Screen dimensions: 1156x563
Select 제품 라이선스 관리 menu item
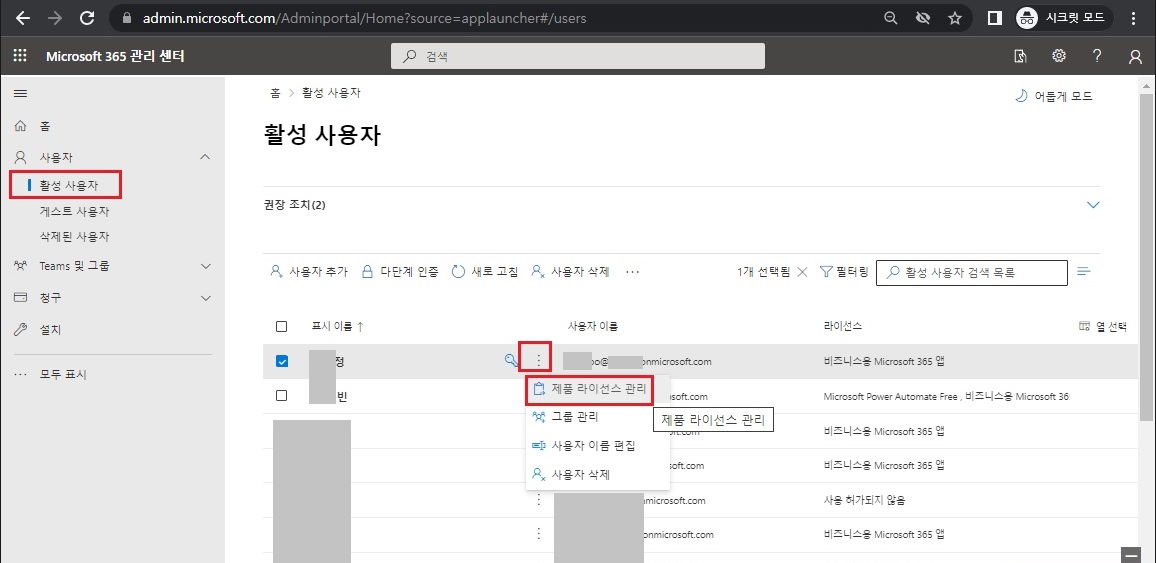[x=591, y=389]
